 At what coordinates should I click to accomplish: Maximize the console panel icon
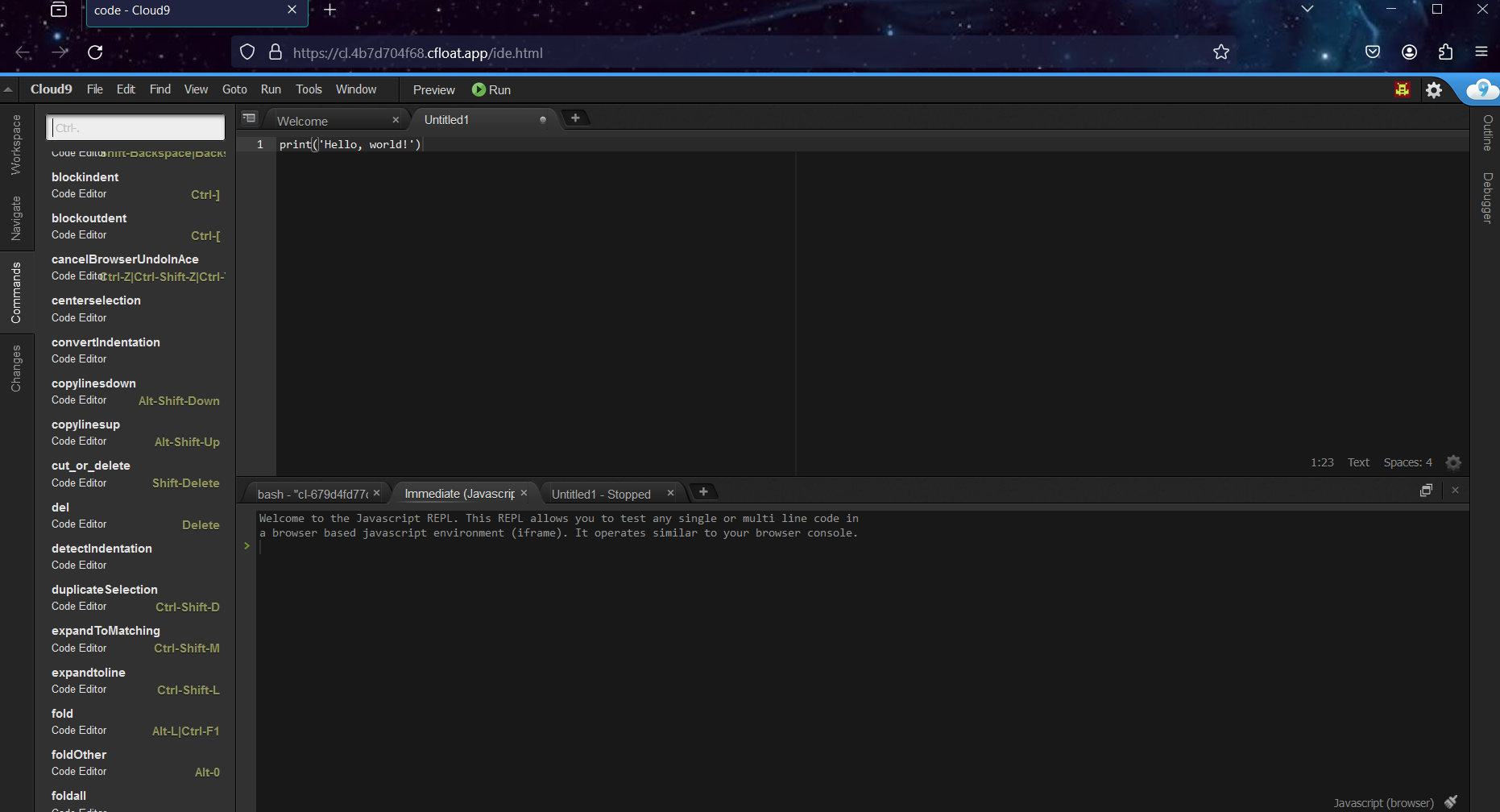click(1426, 490)
